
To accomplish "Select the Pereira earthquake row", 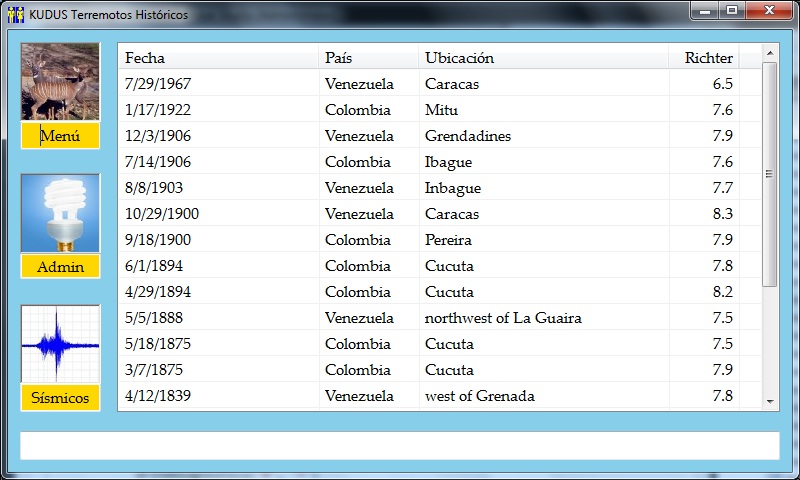I will (430, 240).
